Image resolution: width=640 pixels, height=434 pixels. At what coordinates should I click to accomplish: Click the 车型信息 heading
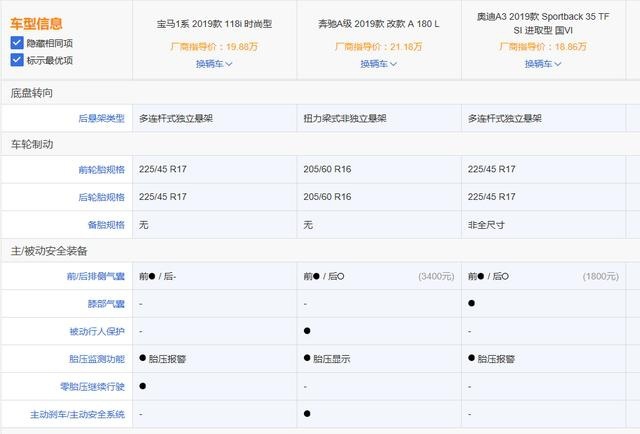[x=36, y=24]
